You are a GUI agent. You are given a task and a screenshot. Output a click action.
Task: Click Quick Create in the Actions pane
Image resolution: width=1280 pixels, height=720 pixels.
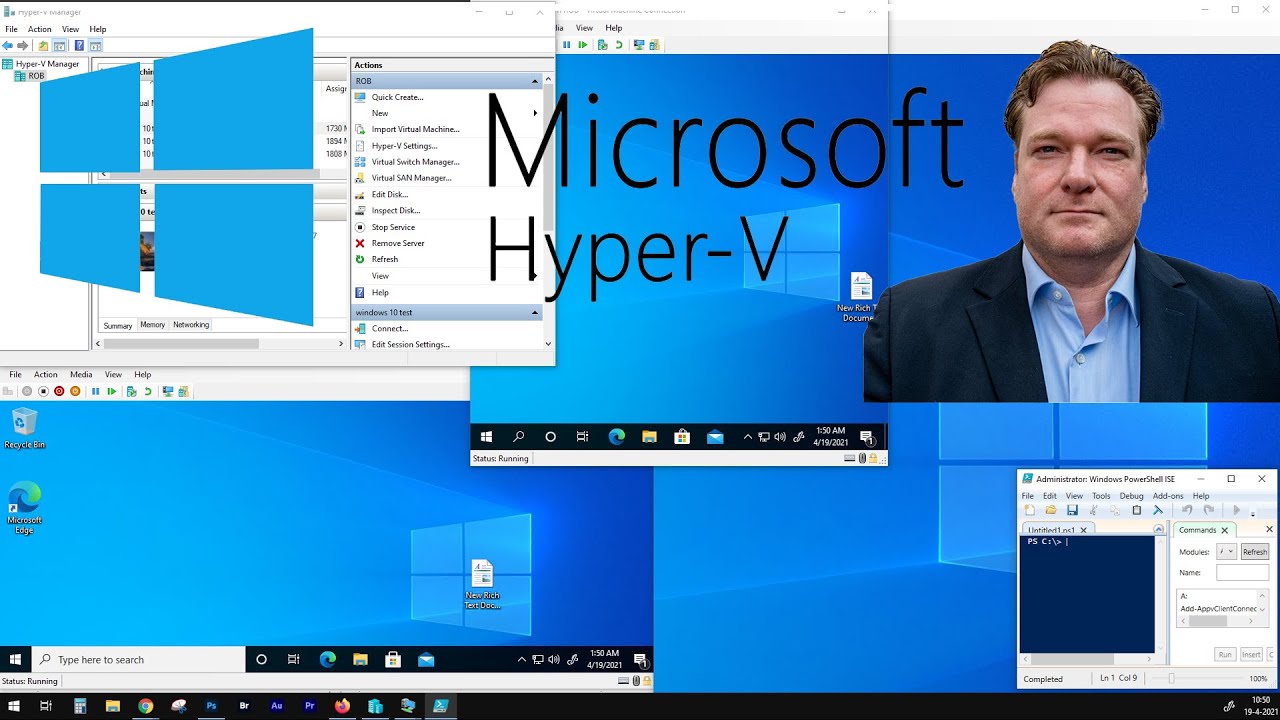point(397,97)
